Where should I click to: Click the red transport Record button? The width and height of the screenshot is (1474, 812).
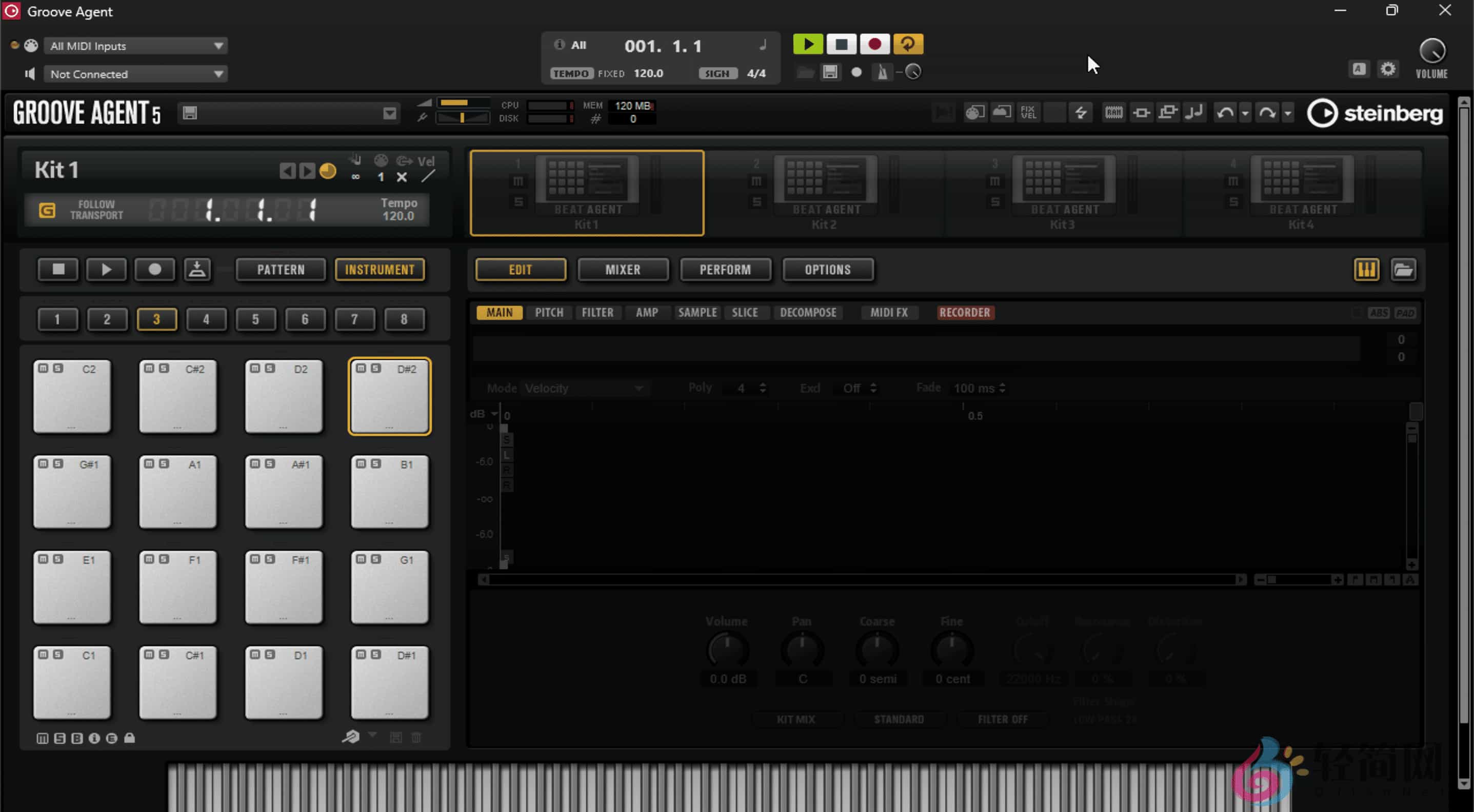click(874, 44)
